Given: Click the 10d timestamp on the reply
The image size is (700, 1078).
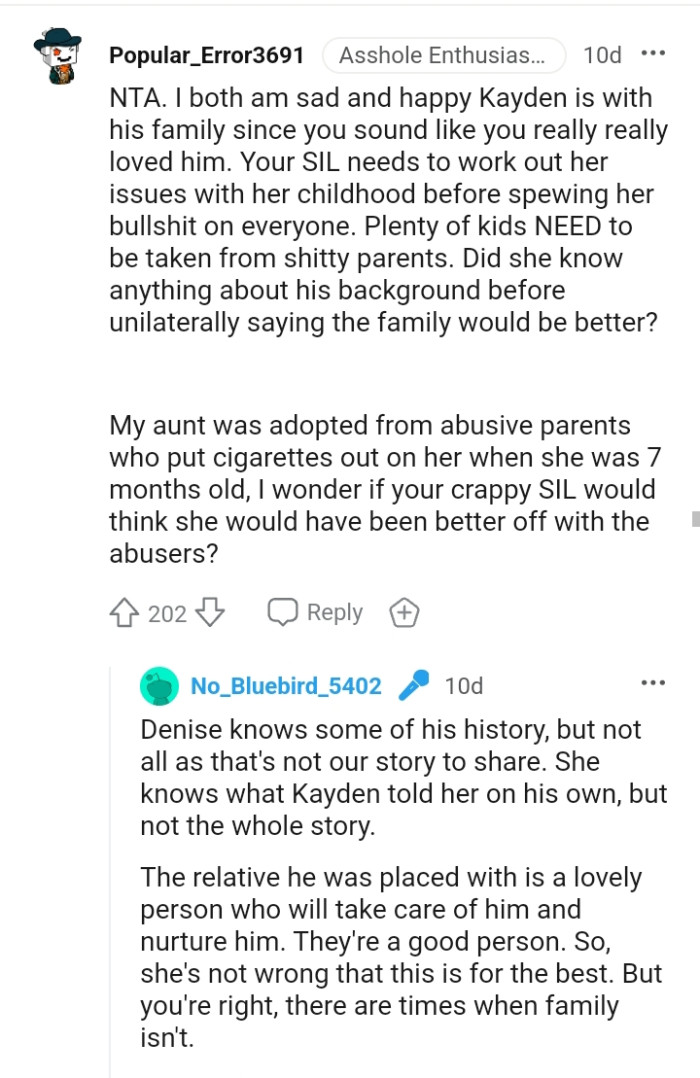Looking at the screenshot, I should [463, 685].
